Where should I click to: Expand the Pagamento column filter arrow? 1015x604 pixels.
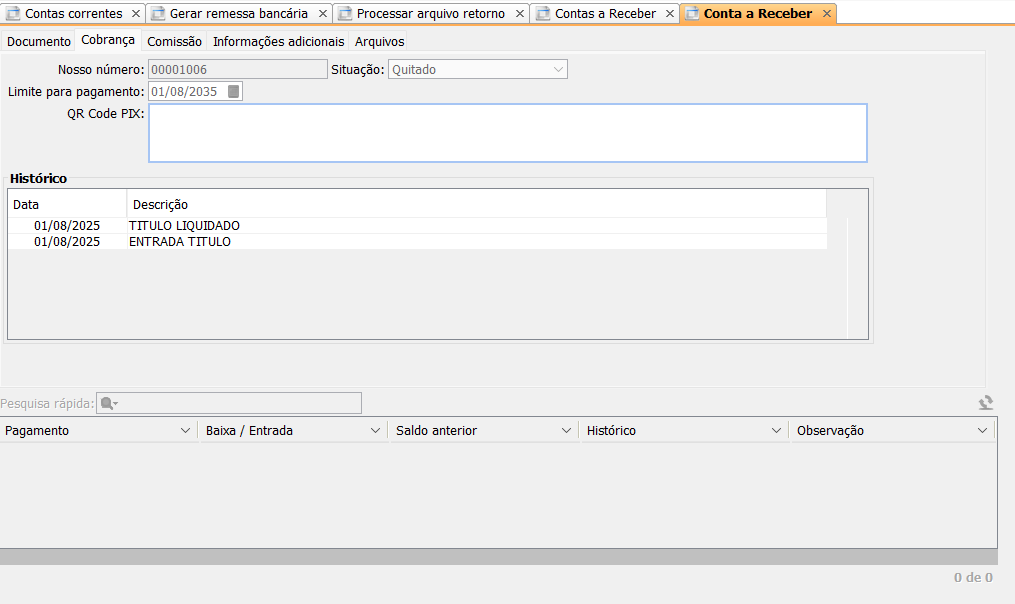coord(185,431)
